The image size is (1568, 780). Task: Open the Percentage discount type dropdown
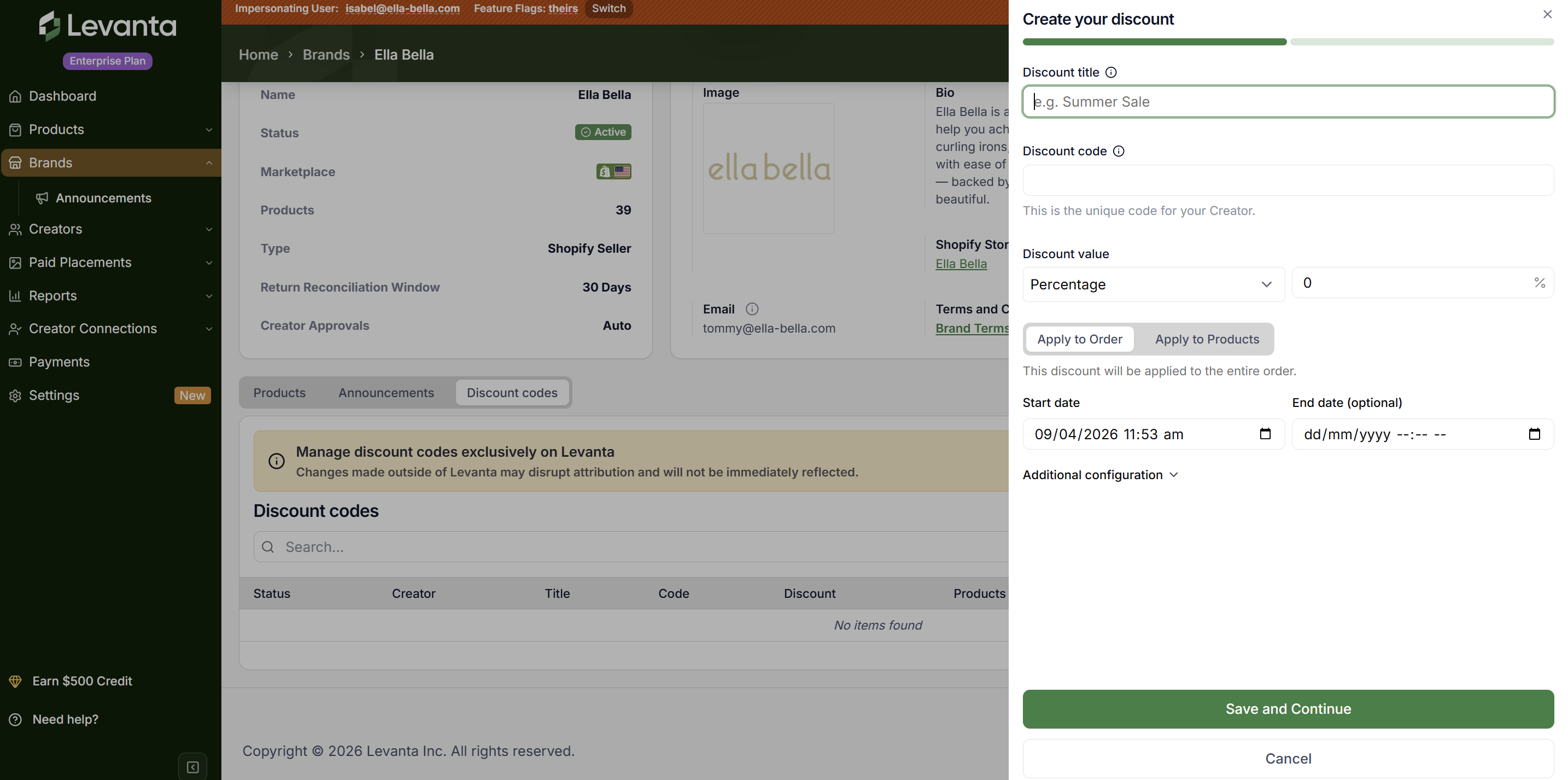click(1154, 284)
